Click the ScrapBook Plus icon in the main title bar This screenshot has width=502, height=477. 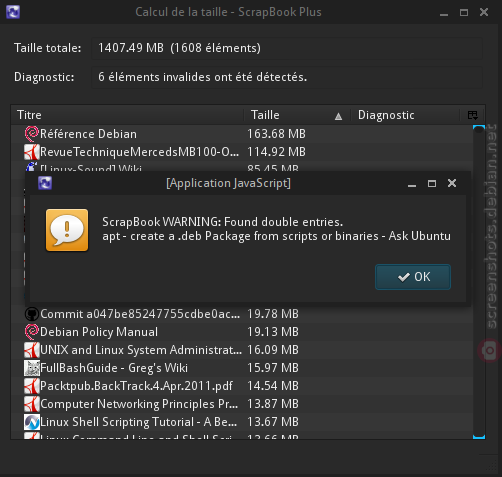coord(13,12)
